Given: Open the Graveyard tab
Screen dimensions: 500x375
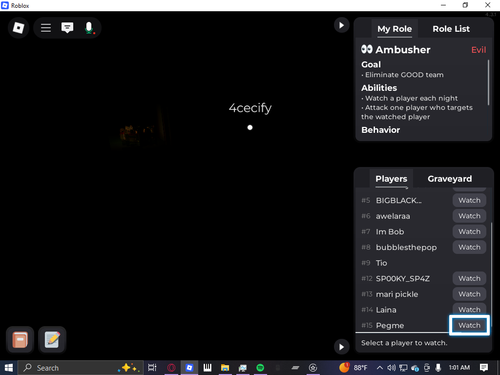Looking at the screenshot, I should 450,179.
